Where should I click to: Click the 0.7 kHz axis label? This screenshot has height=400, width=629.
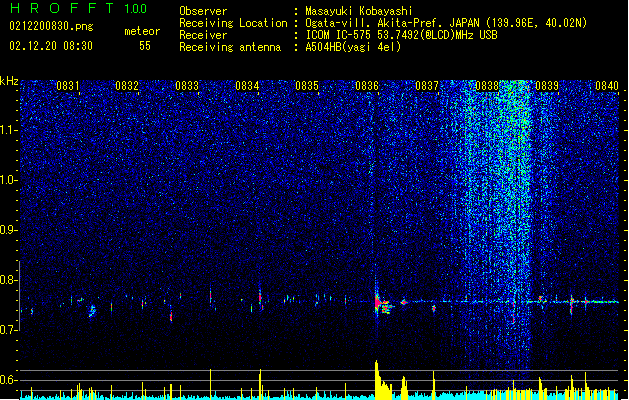point(9,330)
